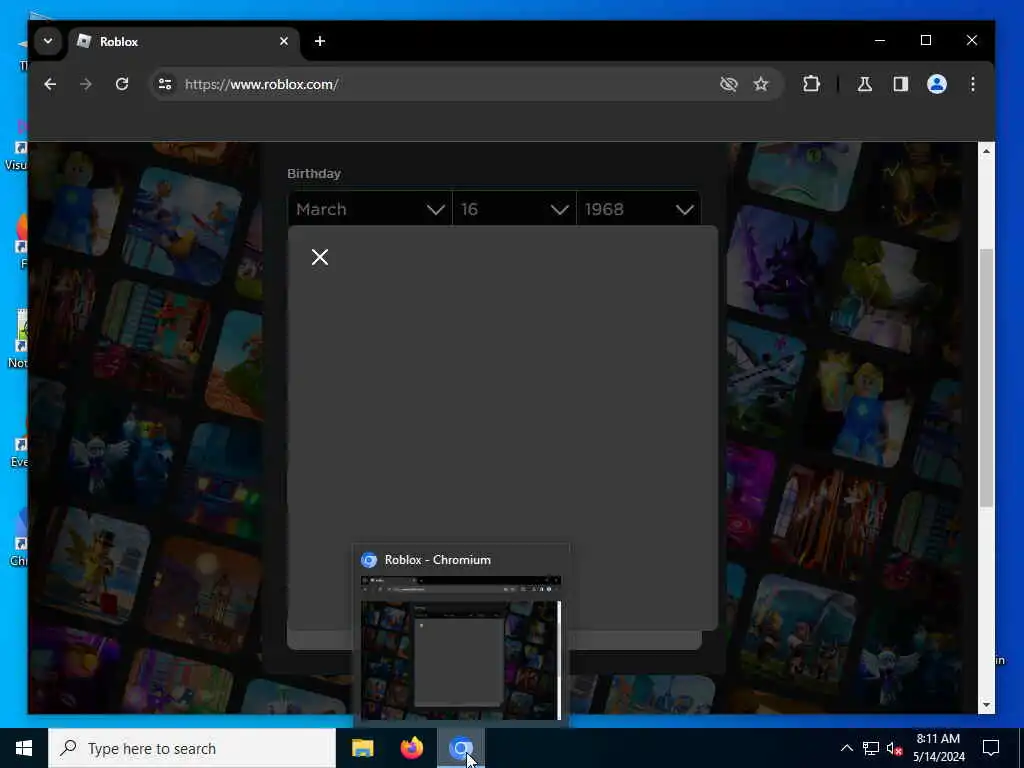Bookmark this page with the star icon
Screen dimensions: 1024x768
coord(761,84)
